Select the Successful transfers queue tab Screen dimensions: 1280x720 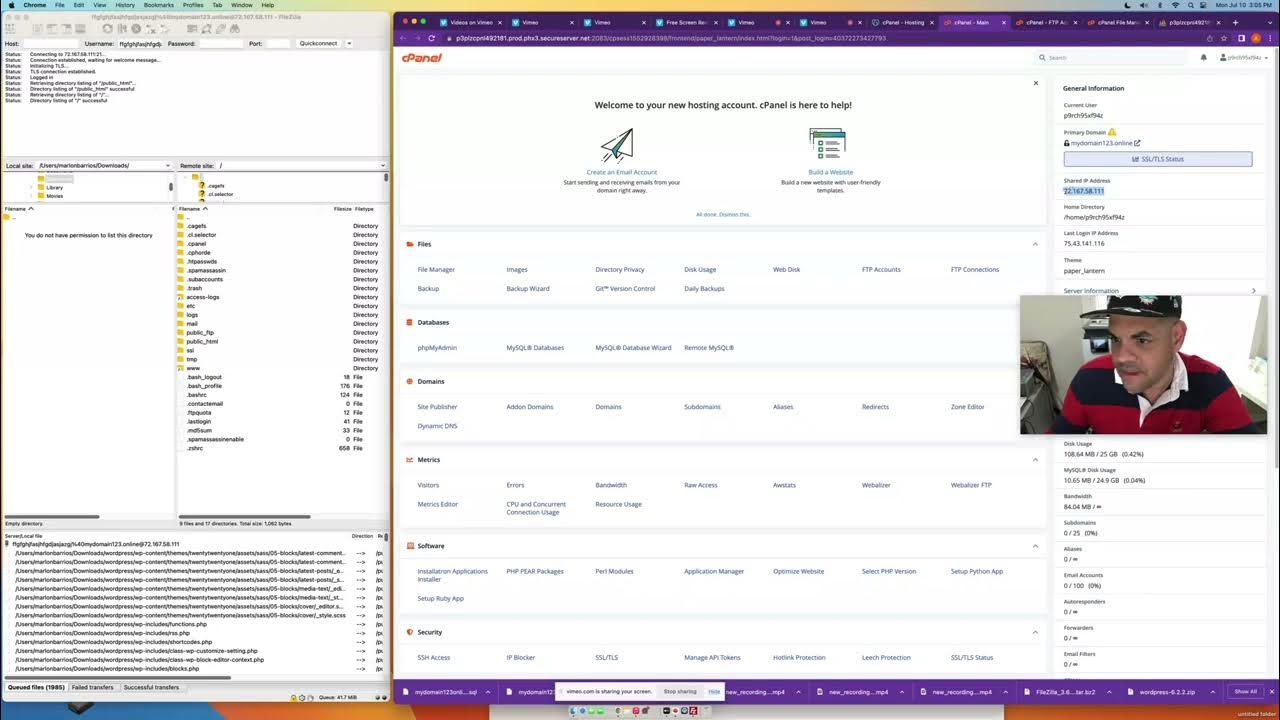point(151,687)
